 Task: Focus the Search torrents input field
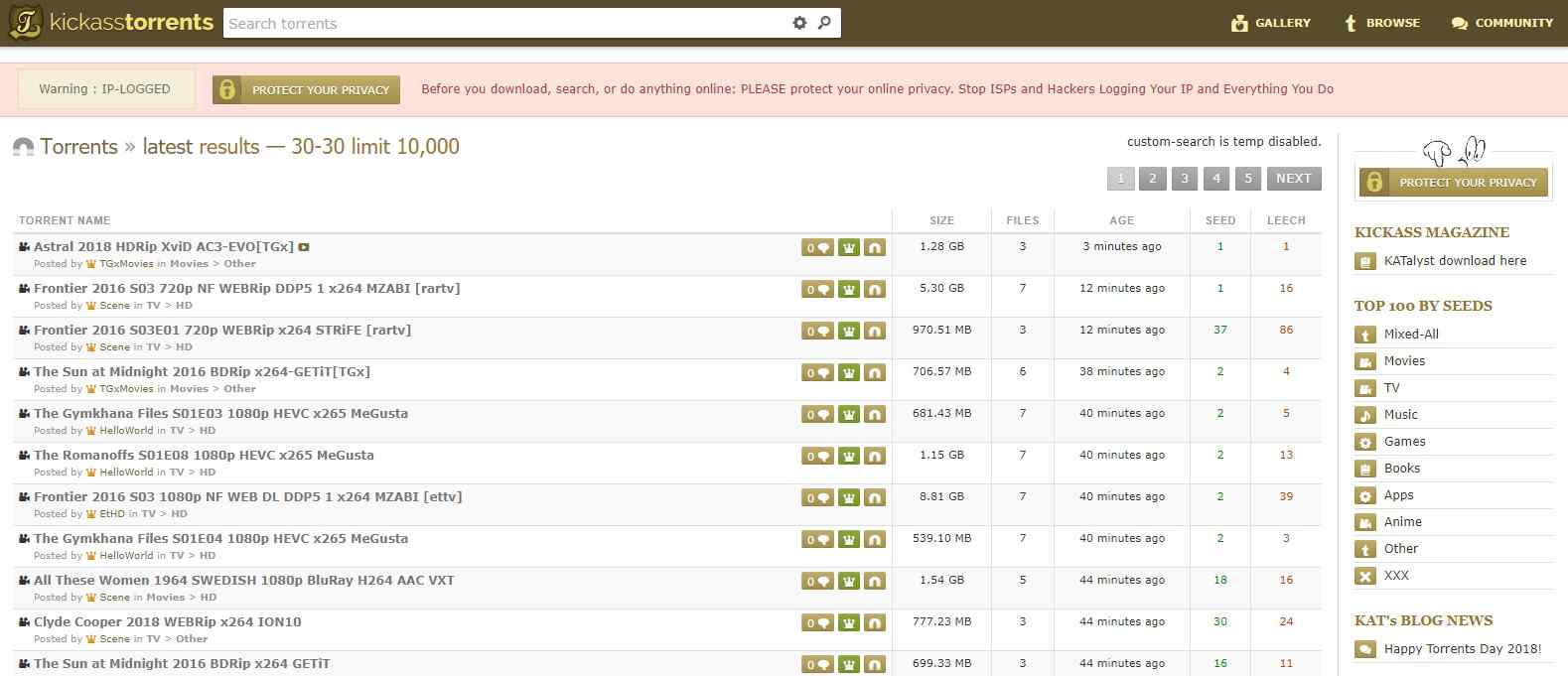pos(501,23)
